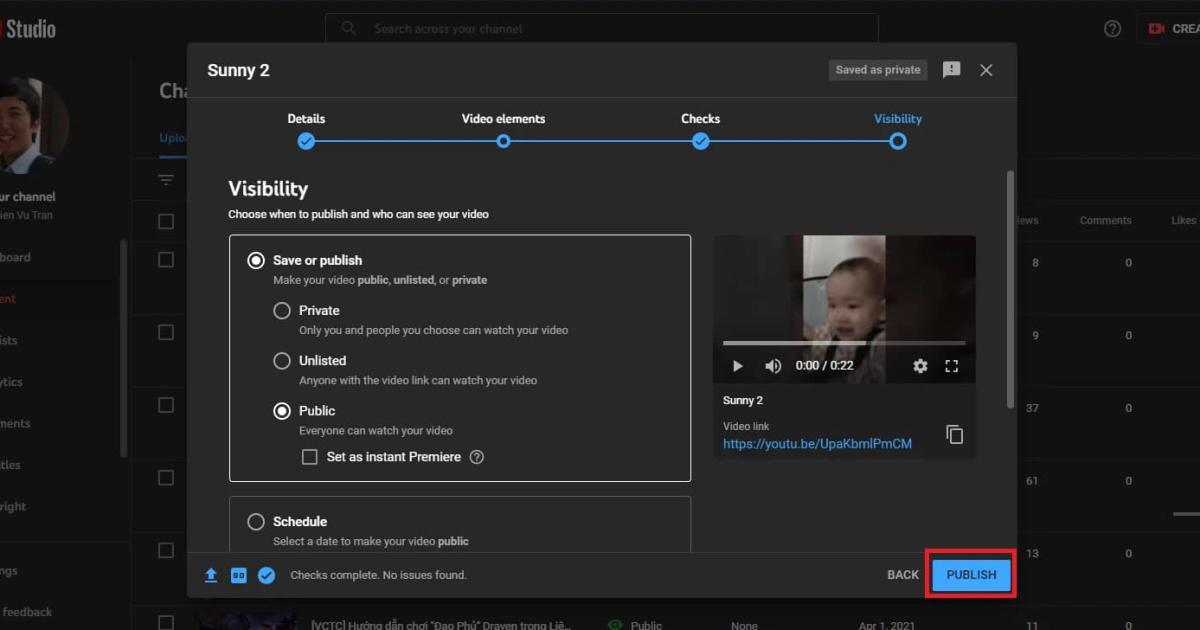This screenshot has width=1200, height=630.
Task: Copy the video link using the copy icon
Action: tap(954, 434)
